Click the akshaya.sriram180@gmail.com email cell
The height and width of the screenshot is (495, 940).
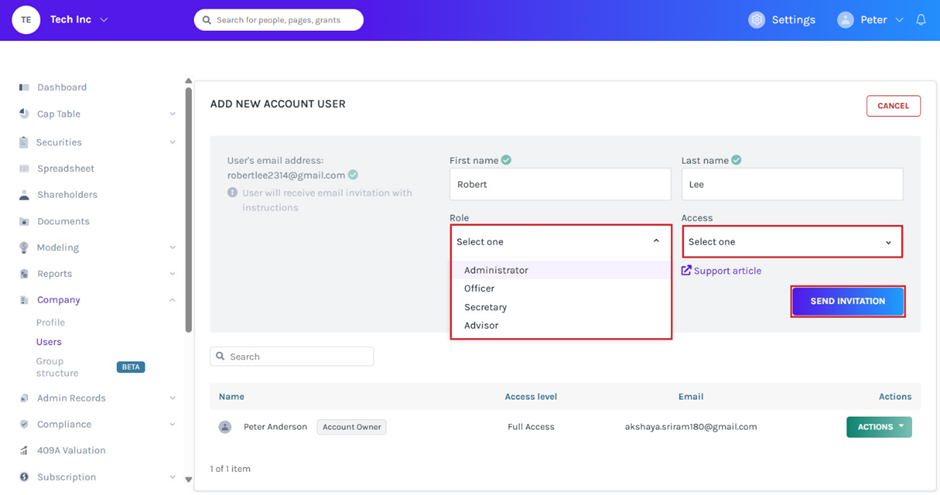click(691, 427)
